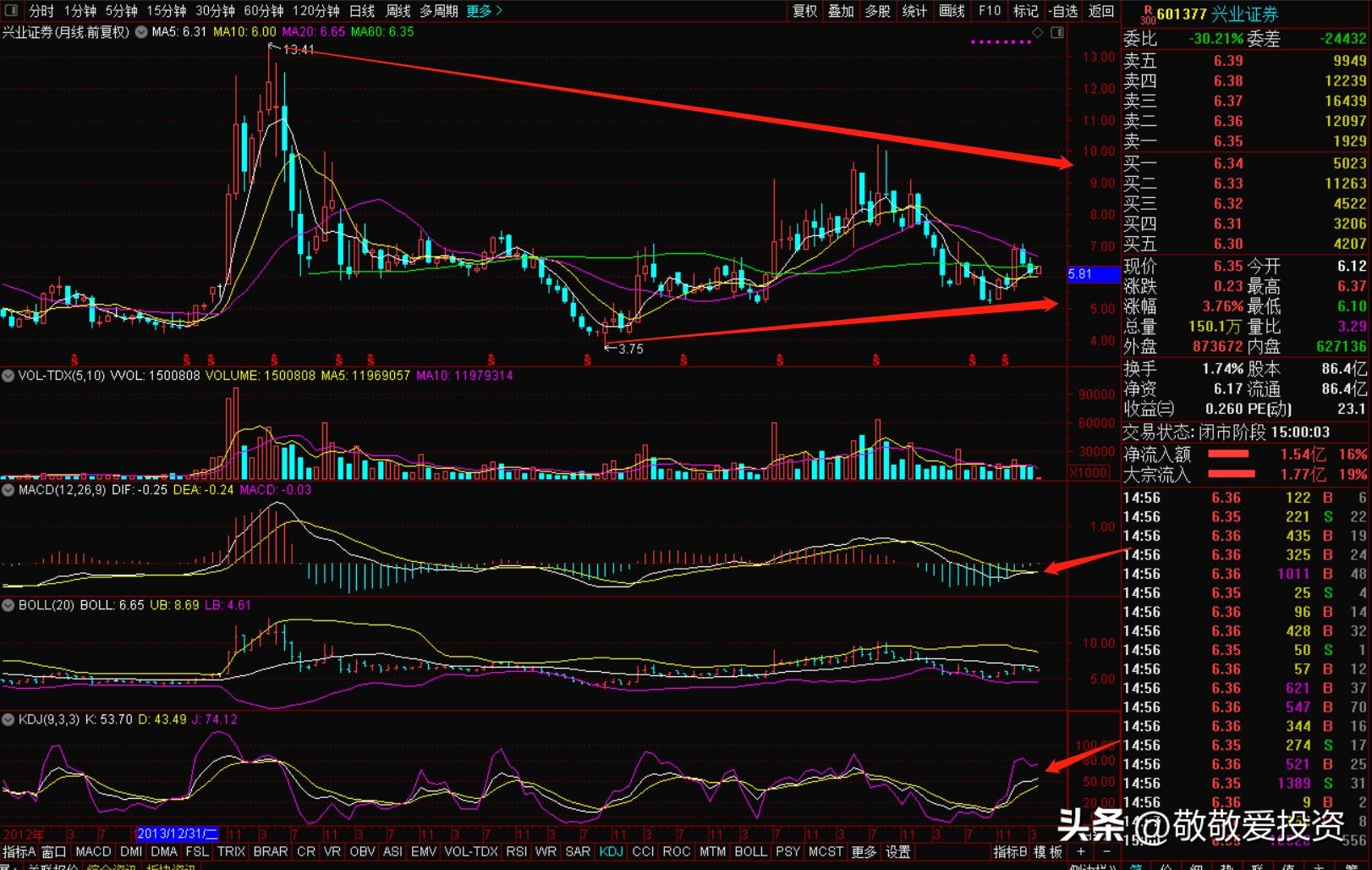Click the window layout icon beside 分时
Image resolution: width=1372 pixels, height=870 pixels.
11,11
